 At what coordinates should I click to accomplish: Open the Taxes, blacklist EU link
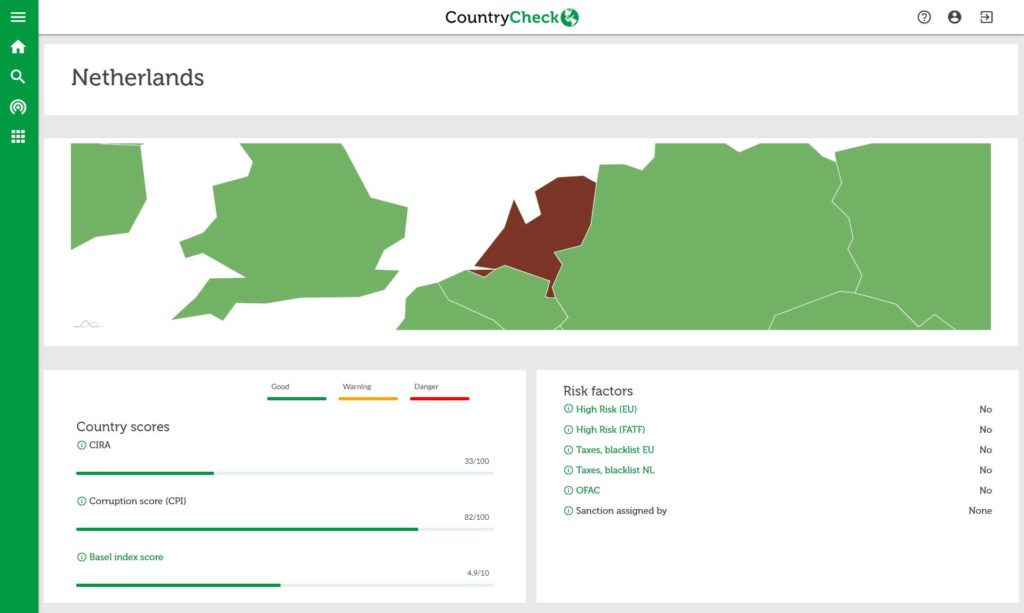[615, 450]
